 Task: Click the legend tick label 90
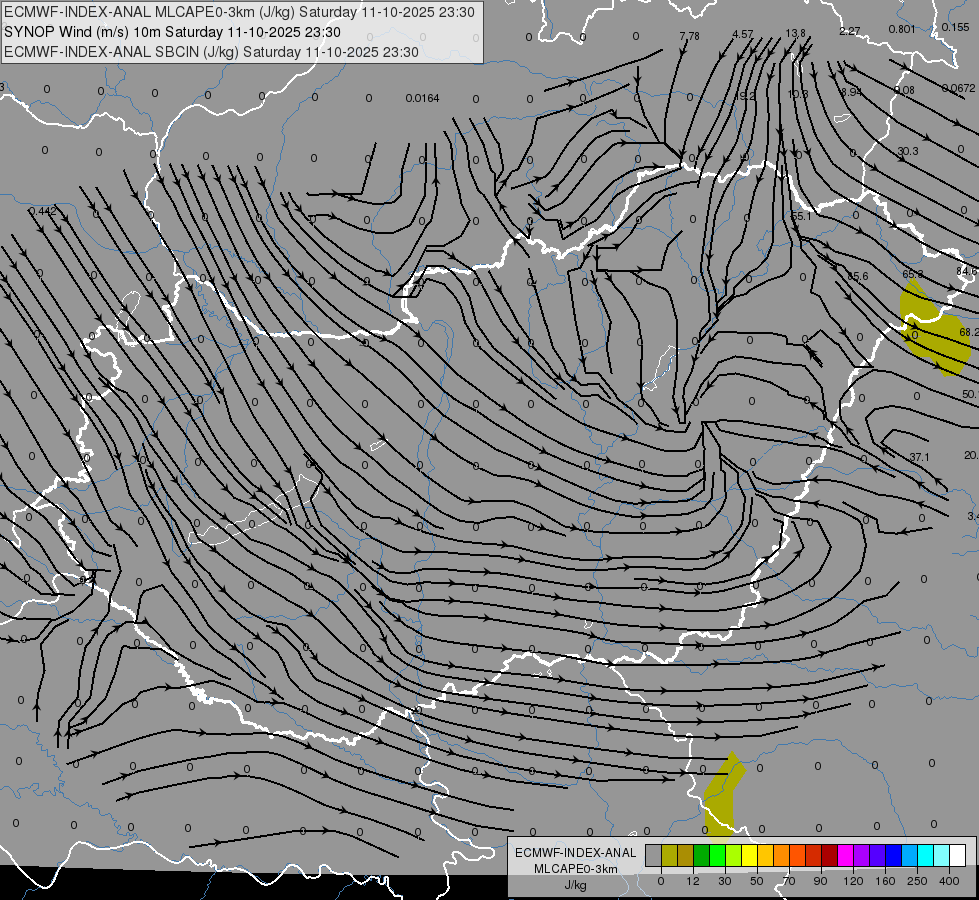click(821, 881)
